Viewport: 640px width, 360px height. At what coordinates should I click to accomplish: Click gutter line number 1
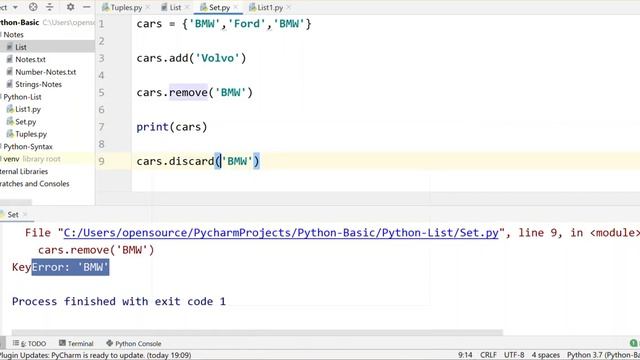(101, 24)
